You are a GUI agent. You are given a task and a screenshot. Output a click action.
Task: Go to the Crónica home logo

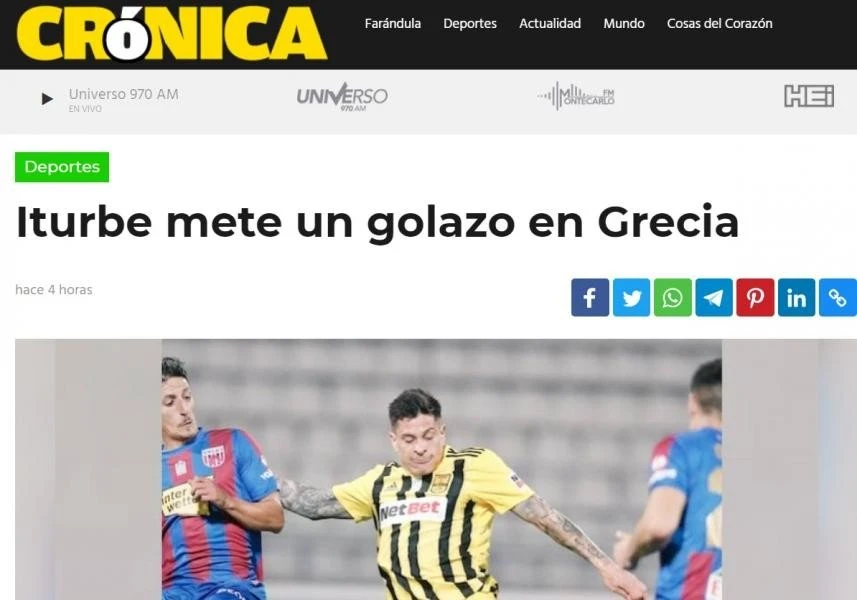coord(172,33)
